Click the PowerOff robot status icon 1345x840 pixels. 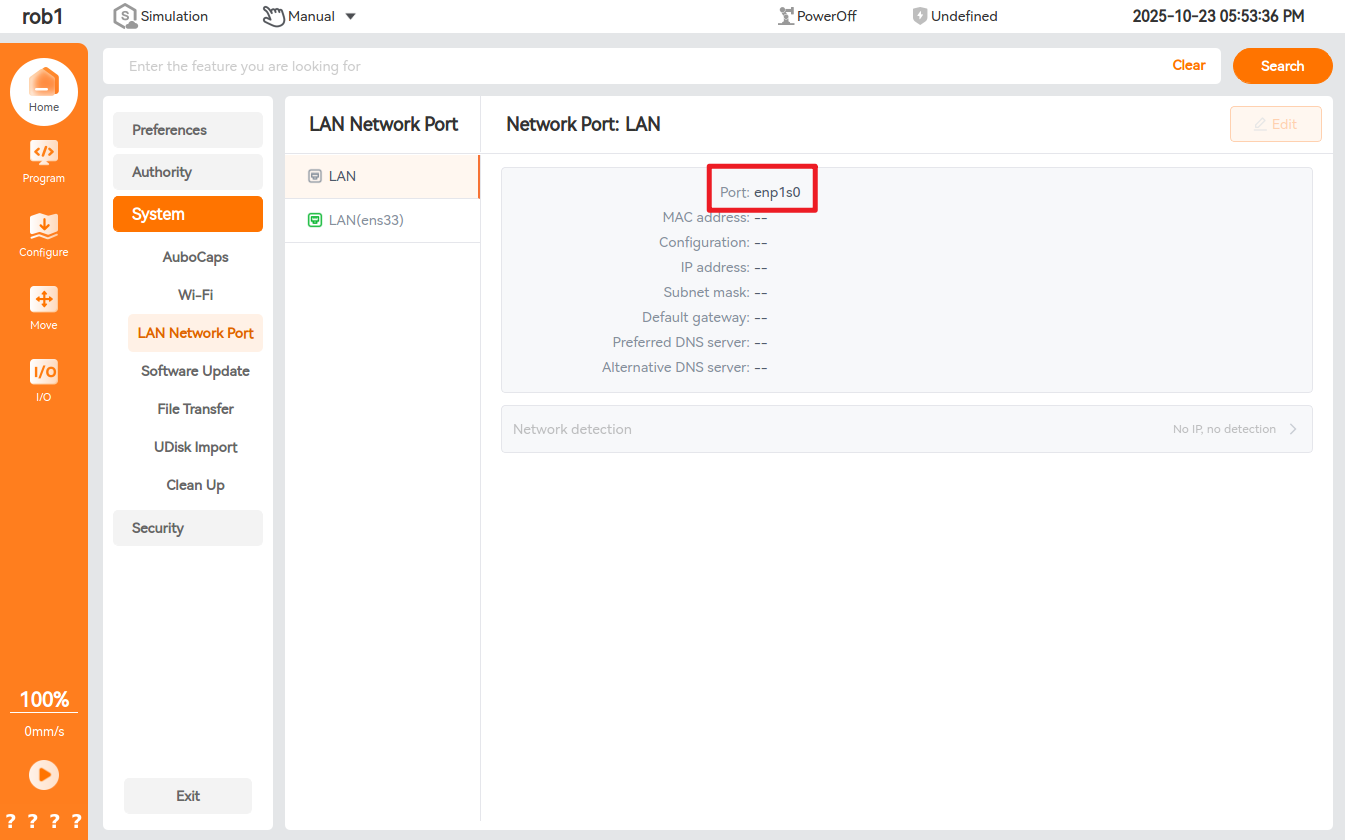[x=786, y=16]
